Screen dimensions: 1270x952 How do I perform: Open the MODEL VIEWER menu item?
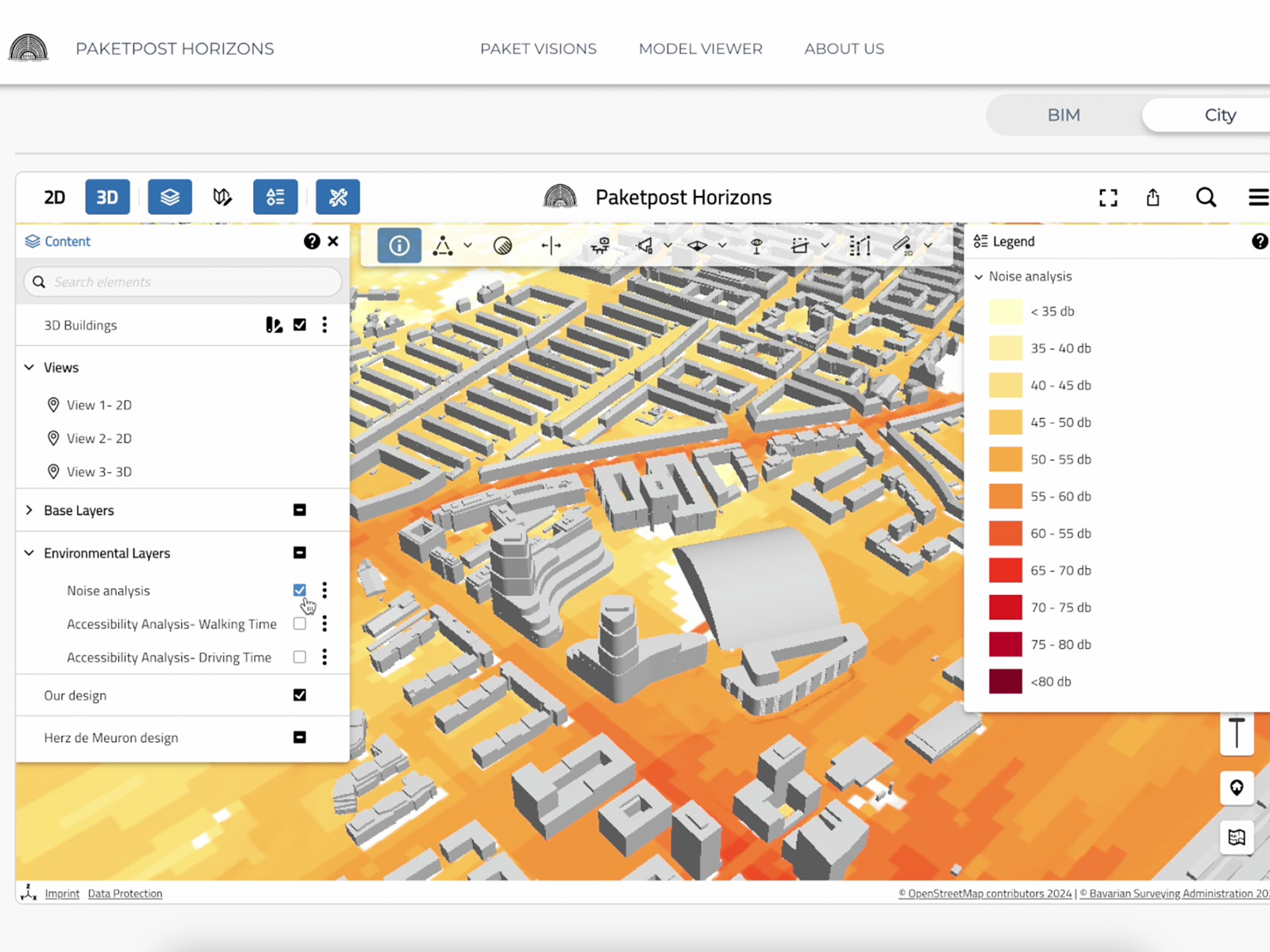click(700, 49)
